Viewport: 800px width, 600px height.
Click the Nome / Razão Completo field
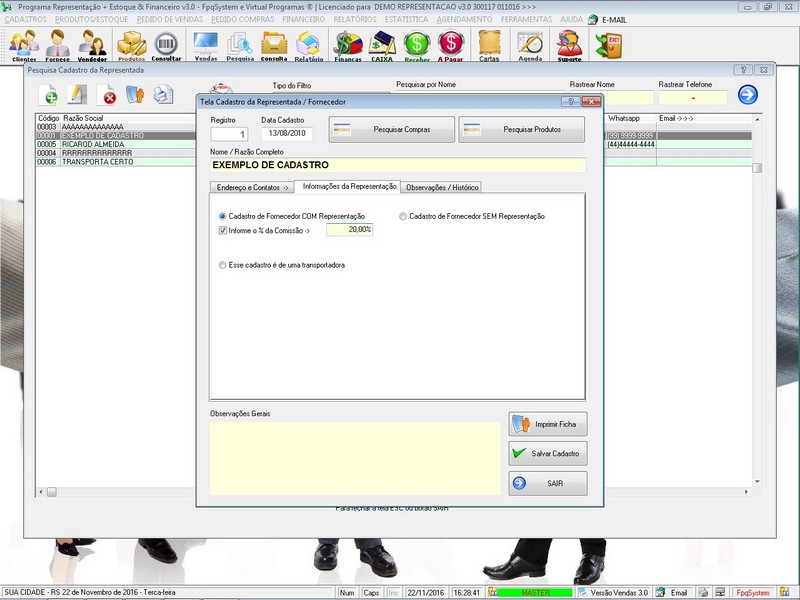click(397, 165)
